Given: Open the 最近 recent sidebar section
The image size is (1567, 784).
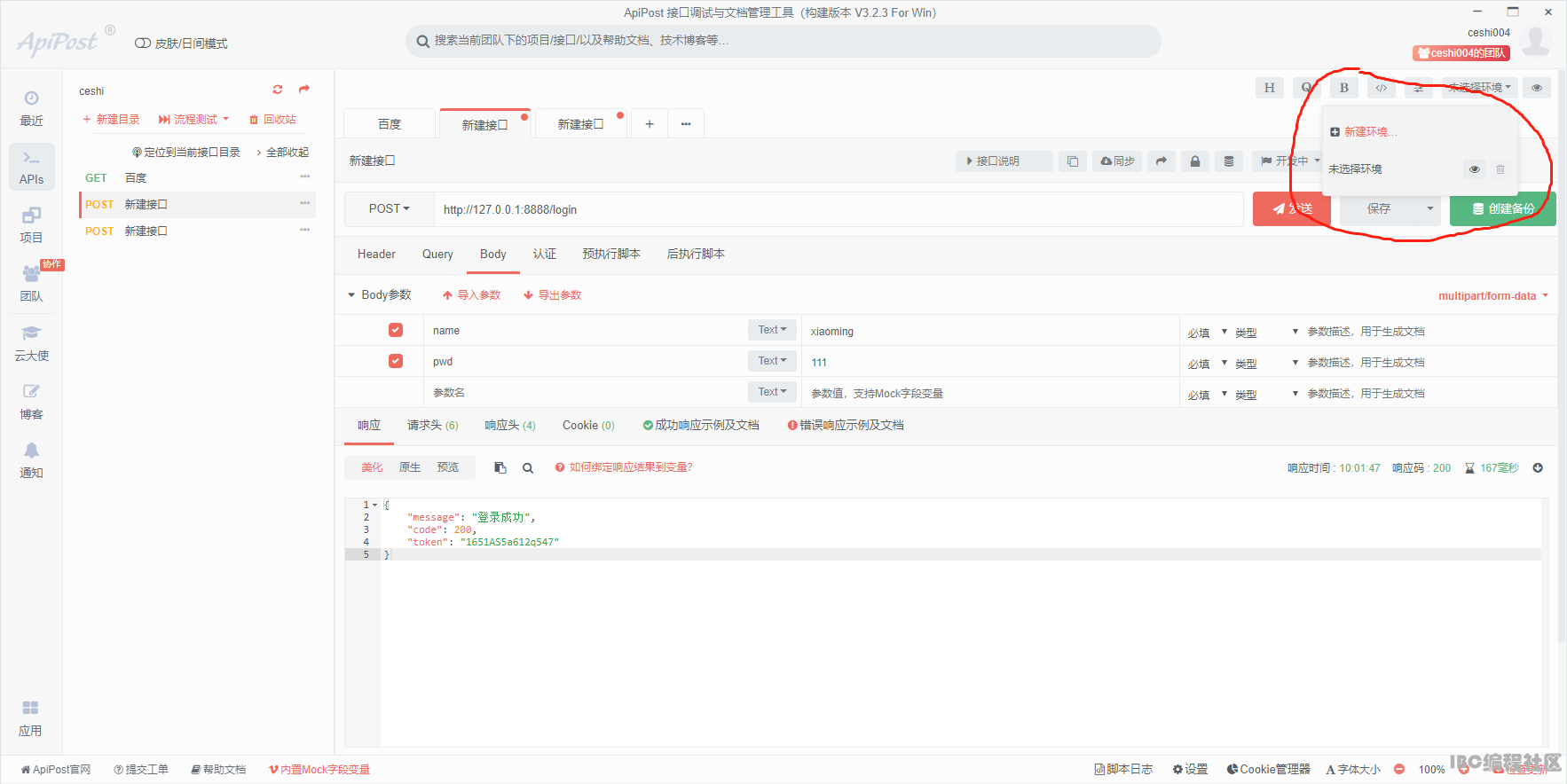Looking at the screenshot, I should click(31, 108).
